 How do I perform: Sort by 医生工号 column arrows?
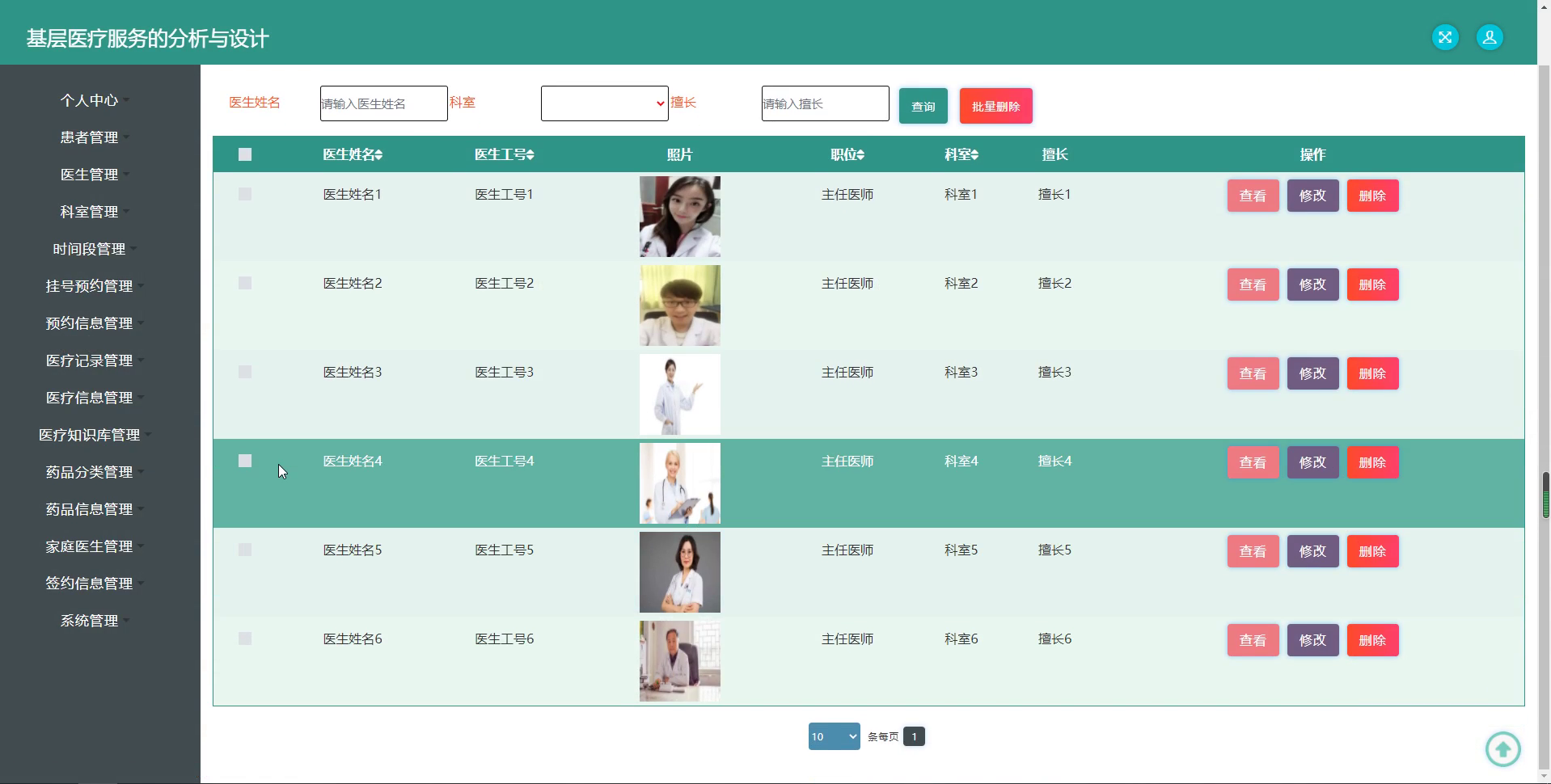coord(530,154)
